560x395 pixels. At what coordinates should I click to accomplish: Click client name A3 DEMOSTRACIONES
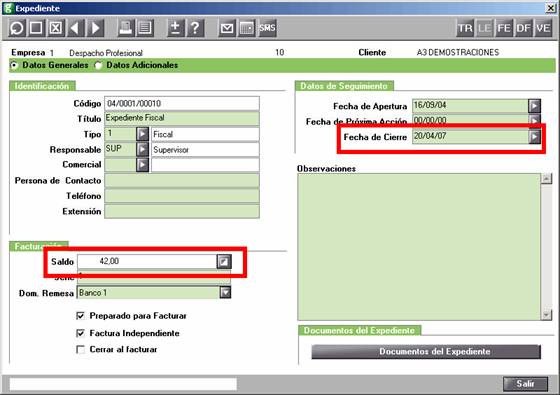[x=458, y=52]
